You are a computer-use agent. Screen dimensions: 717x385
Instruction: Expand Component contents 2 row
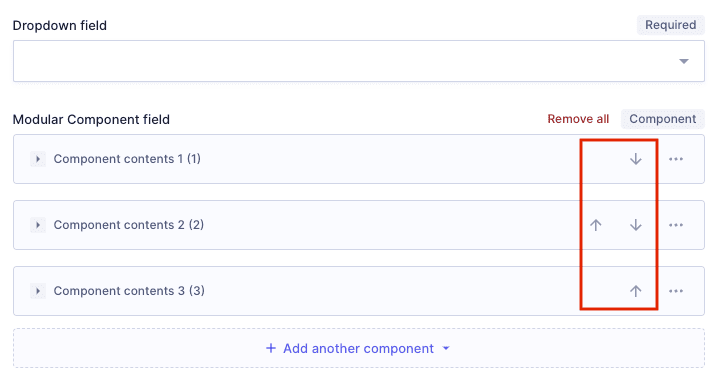pos(38,225)
